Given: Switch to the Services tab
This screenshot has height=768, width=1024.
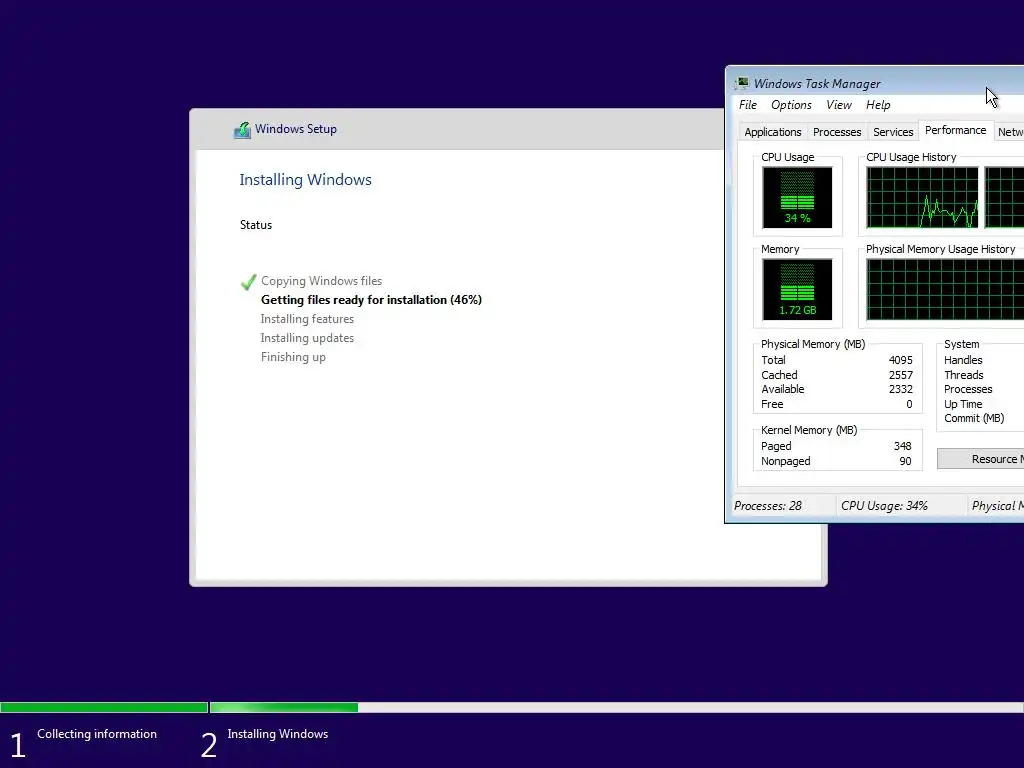Looking at the screenshot, I should (893, 132).
